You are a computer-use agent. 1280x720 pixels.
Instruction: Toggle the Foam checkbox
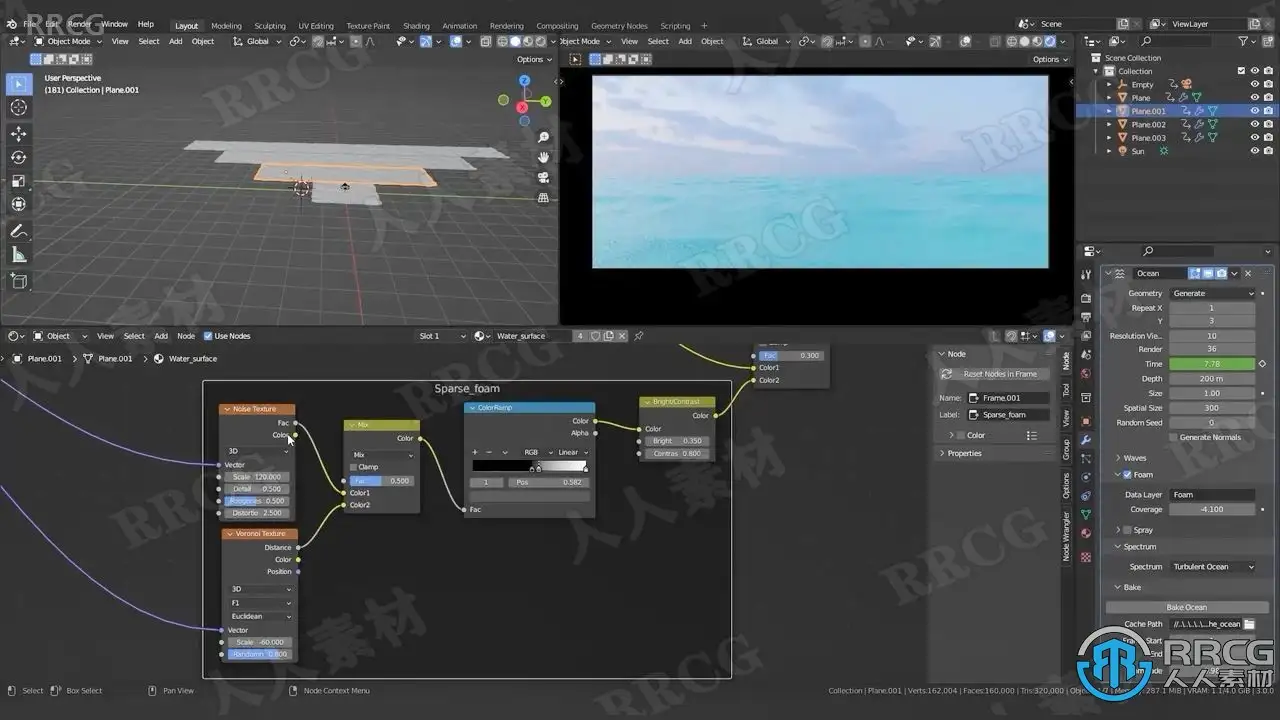pos(1127,475)
